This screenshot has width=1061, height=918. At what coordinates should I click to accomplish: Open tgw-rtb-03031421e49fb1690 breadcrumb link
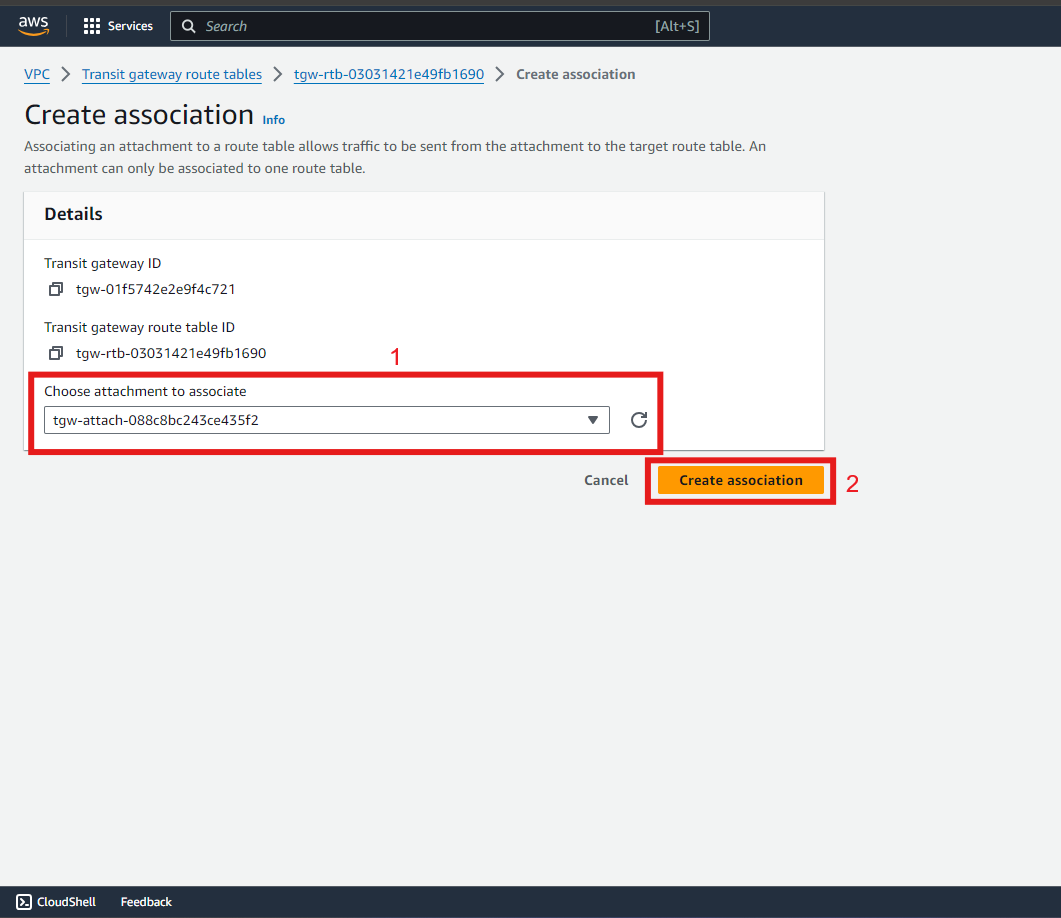point(389,74)
